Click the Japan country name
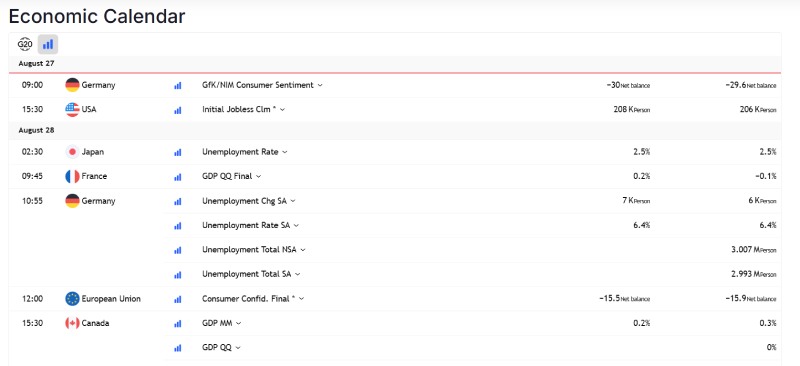800x366 pixels. [x=92, y=152]
